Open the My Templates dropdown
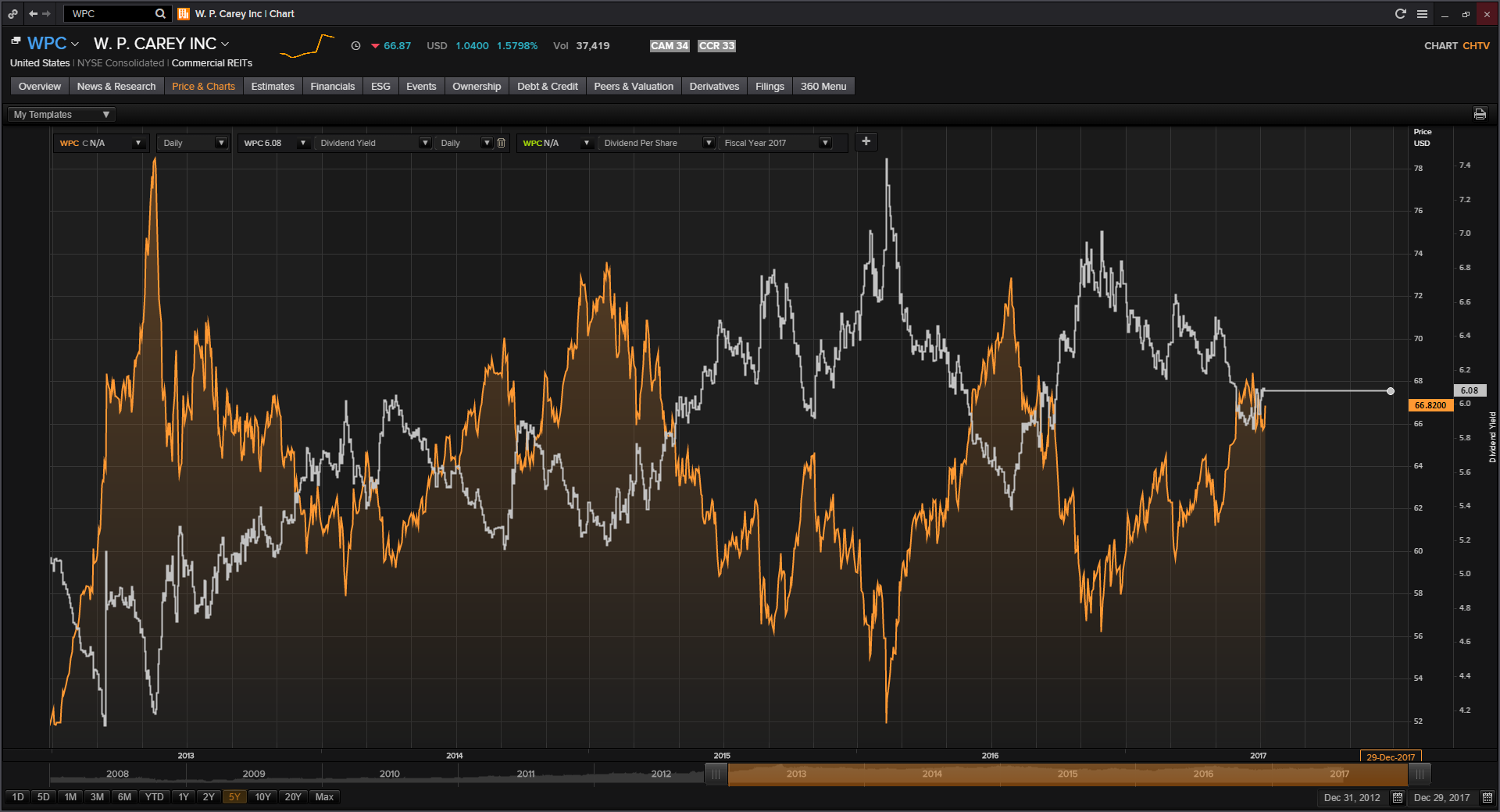 pos(61,115)
